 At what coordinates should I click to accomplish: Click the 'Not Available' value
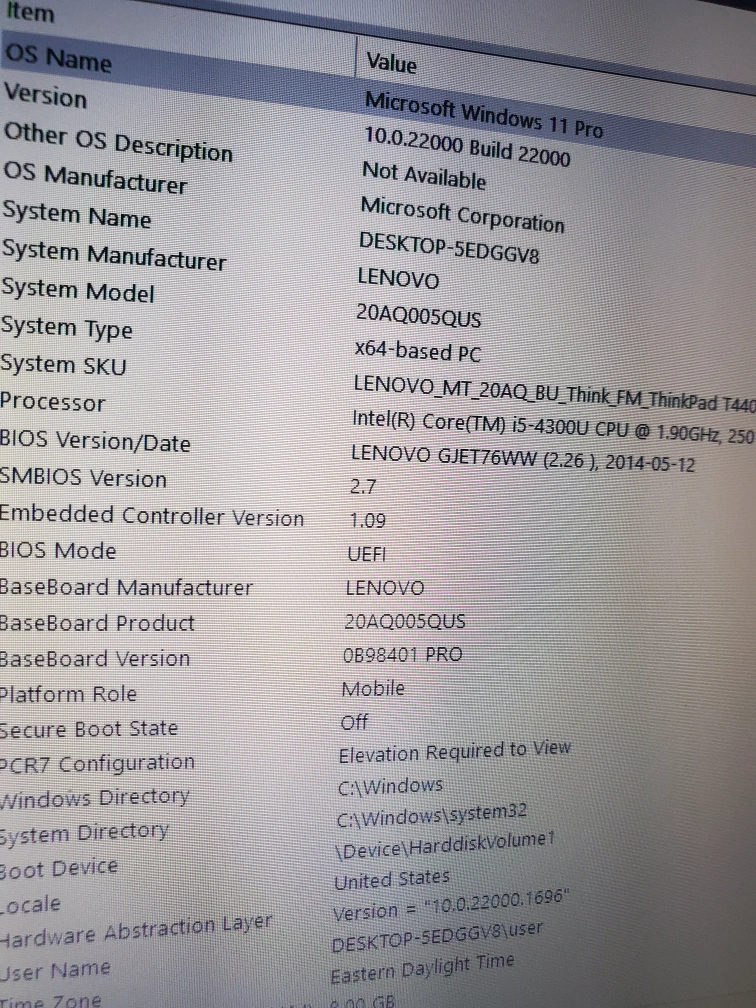[x=424, y=175]
